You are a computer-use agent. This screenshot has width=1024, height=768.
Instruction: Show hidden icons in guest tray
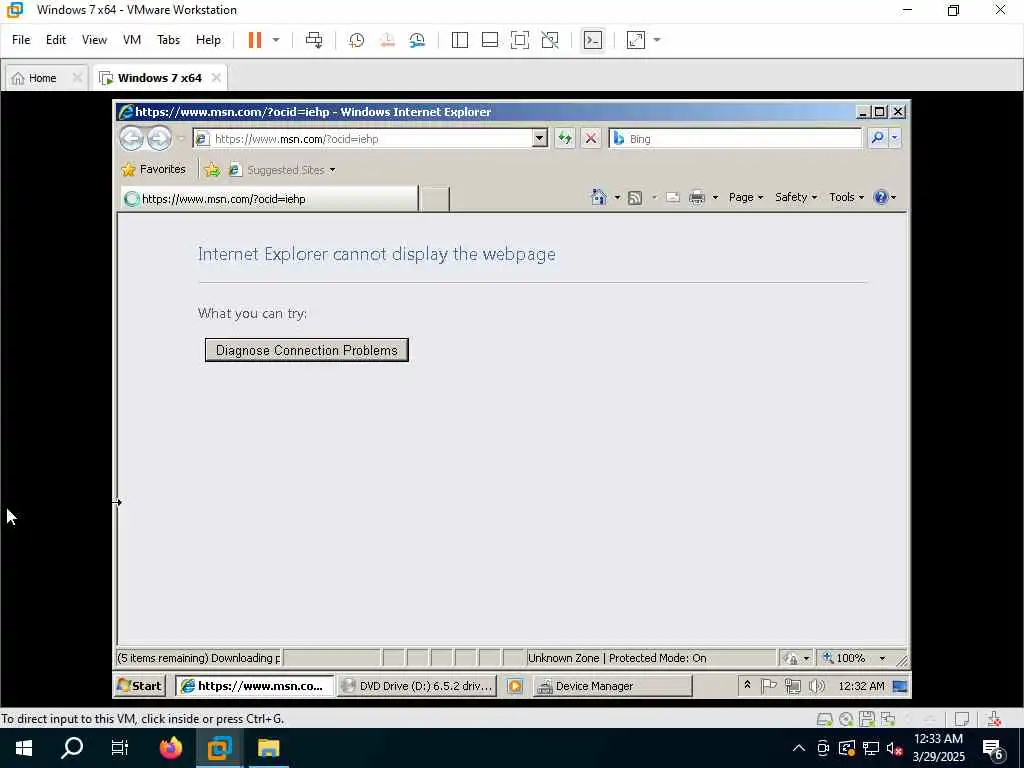(x=748, y=685)
